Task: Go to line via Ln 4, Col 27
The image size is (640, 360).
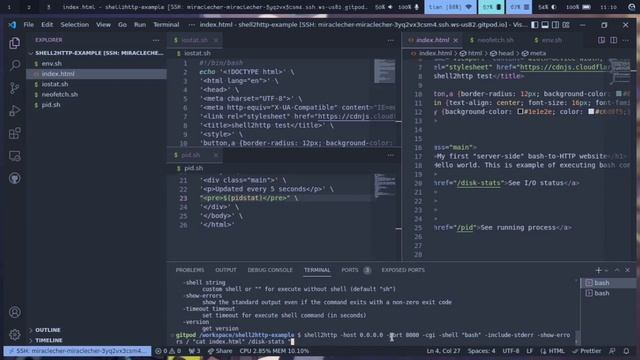Action: (x=443, y=351)
